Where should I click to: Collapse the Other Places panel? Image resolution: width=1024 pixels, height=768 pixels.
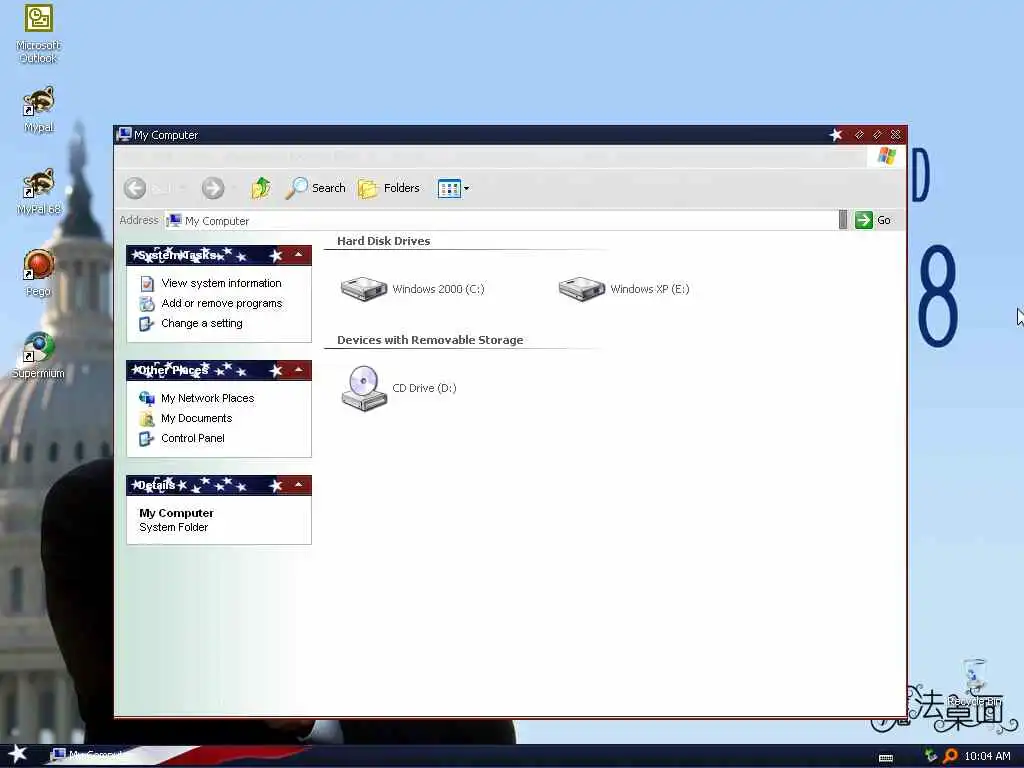coord(298,370)
